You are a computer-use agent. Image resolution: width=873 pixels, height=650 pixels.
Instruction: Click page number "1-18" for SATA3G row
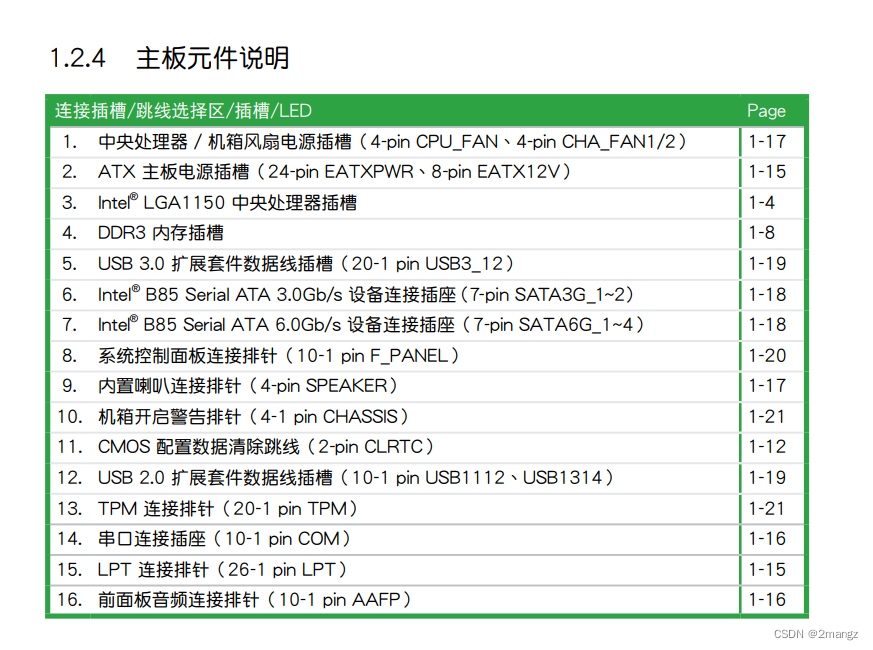coord(767,294)
